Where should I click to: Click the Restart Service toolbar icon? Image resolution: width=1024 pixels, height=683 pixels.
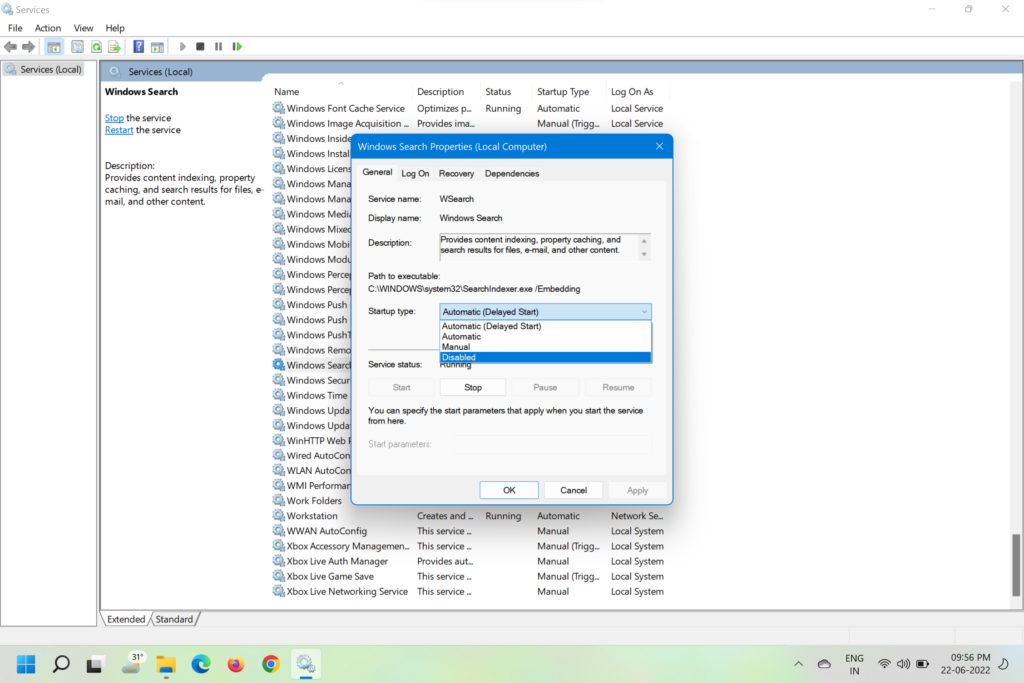tap(237, 47)
